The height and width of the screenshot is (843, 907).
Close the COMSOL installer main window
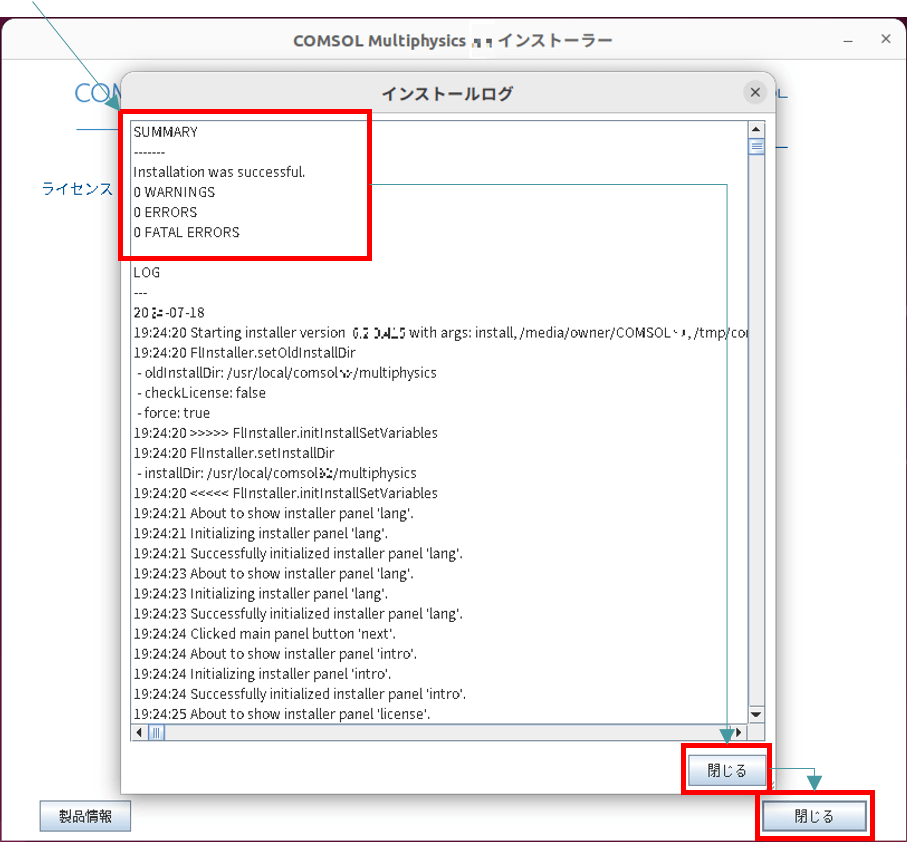(x=885, y=39)
